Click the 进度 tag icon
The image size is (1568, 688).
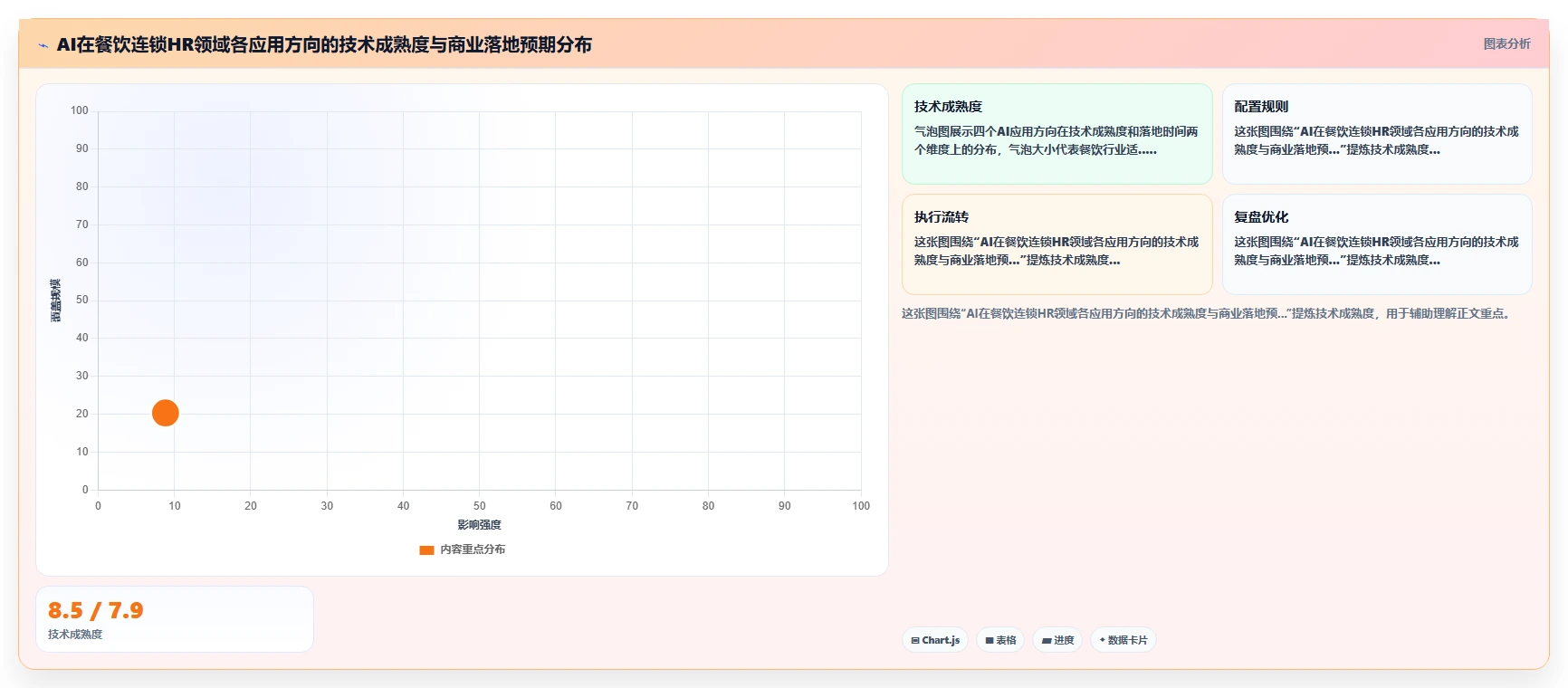click(1047, 640)
